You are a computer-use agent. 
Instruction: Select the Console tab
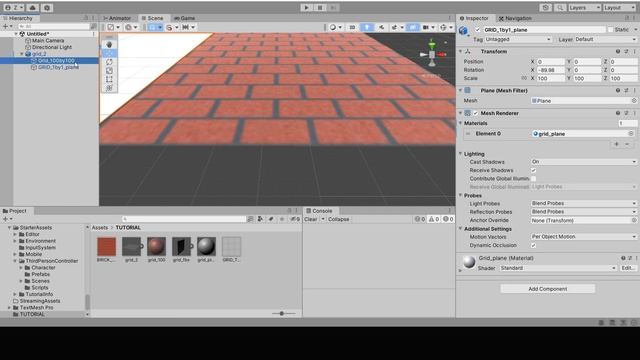click(x=319, y=211)
